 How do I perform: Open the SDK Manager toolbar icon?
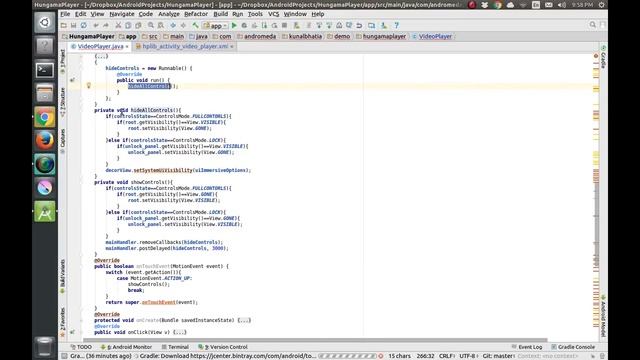tap(384, 25)
